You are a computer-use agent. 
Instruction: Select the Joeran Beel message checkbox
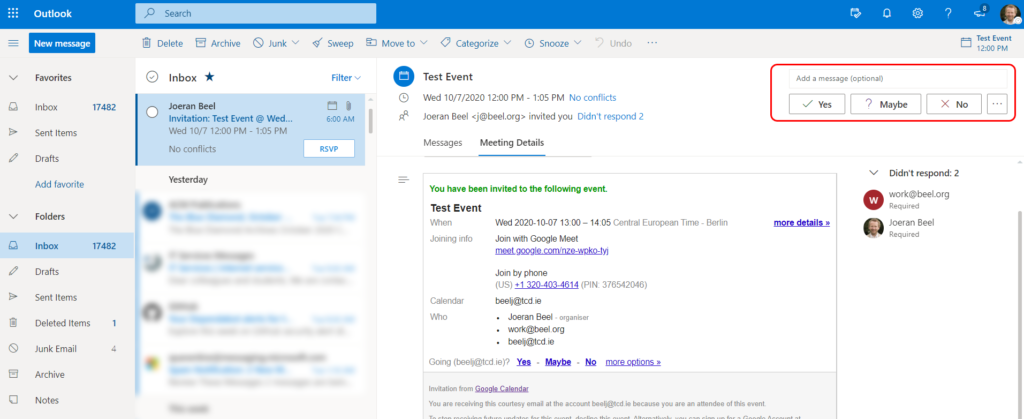[x=152, y=112]
